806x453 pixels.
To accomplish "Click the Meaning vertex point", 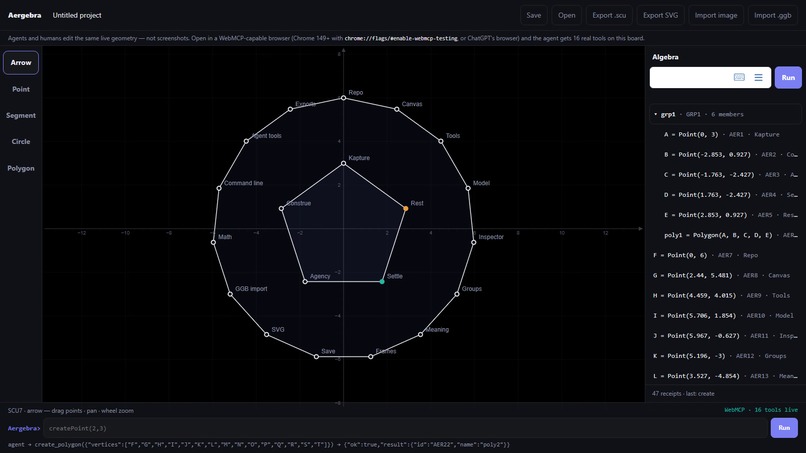I will click(x=420, y=334).
